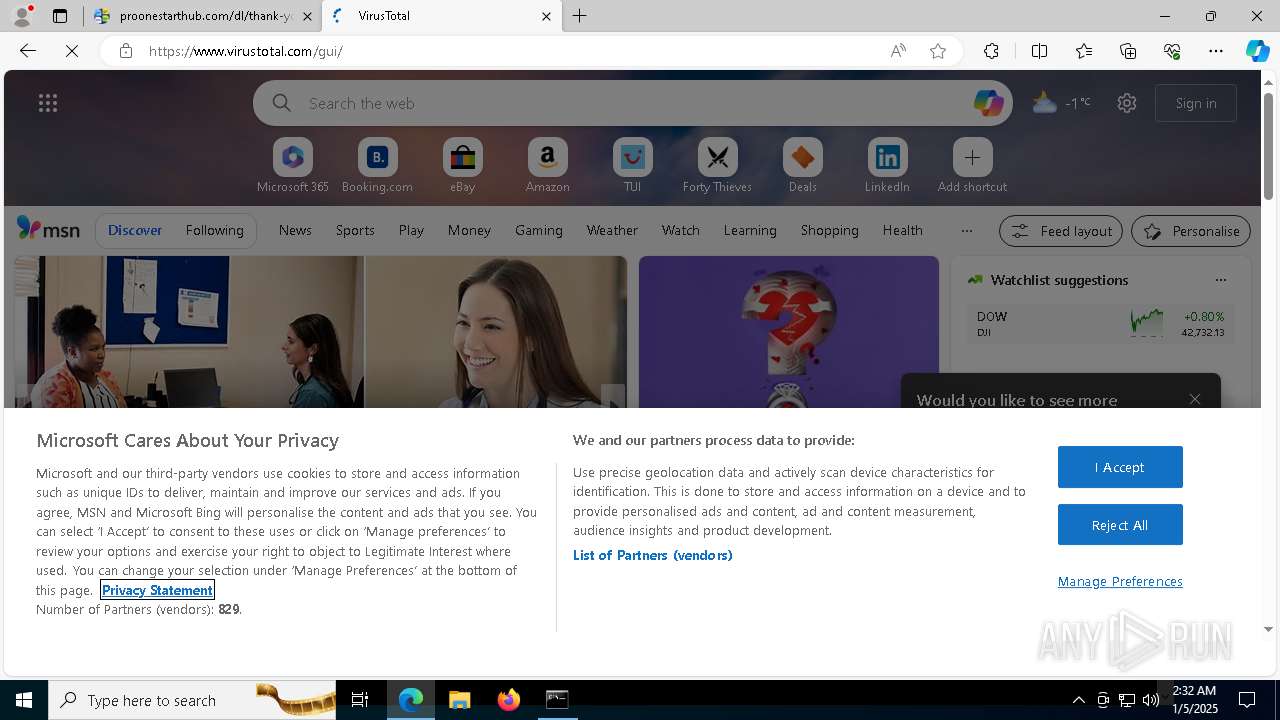Add this page to favorites star
The image size is (1280, 720).
(x=938, y=51)
